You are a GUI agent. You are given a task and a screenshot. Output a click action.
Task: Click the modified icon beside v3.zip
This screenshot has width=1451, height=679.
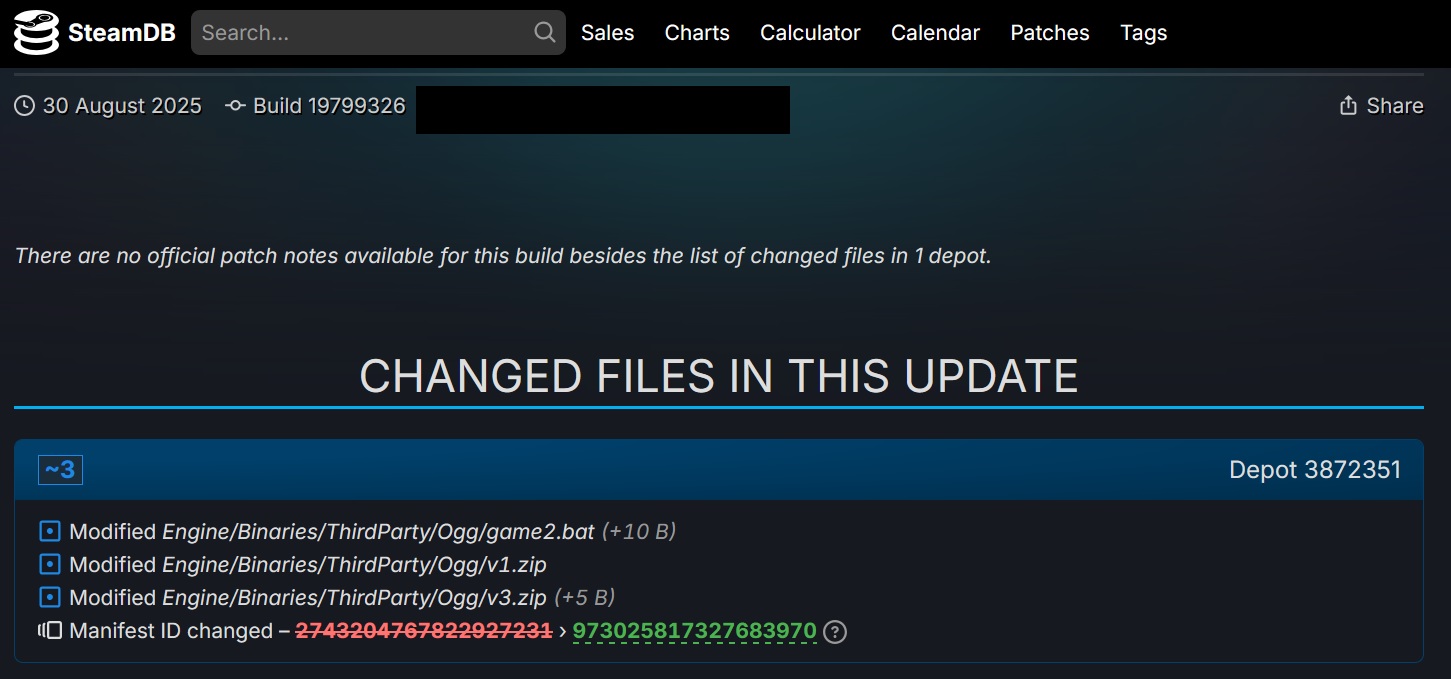[49, 598]
